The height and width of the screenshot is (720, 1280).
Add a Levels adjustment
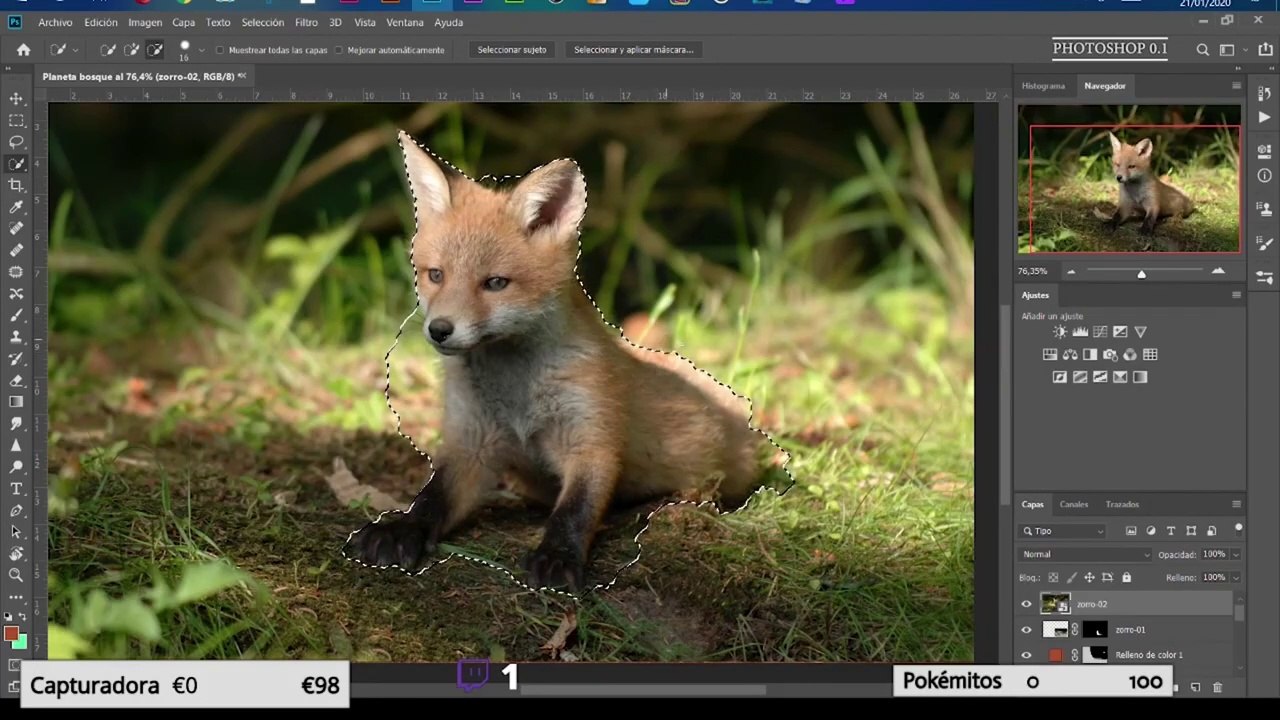1080,332
